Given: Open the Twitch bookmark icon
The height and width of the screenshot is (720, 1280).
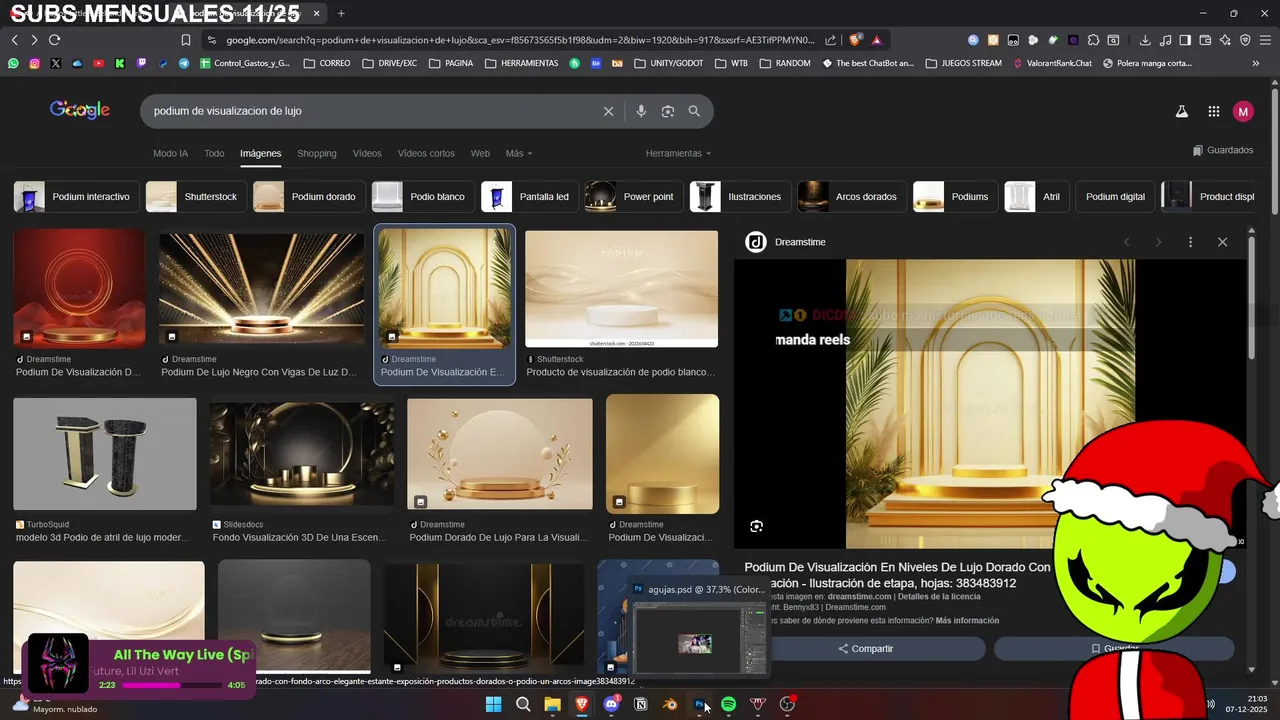Looking at the screenshot, I should coord(141,63).
